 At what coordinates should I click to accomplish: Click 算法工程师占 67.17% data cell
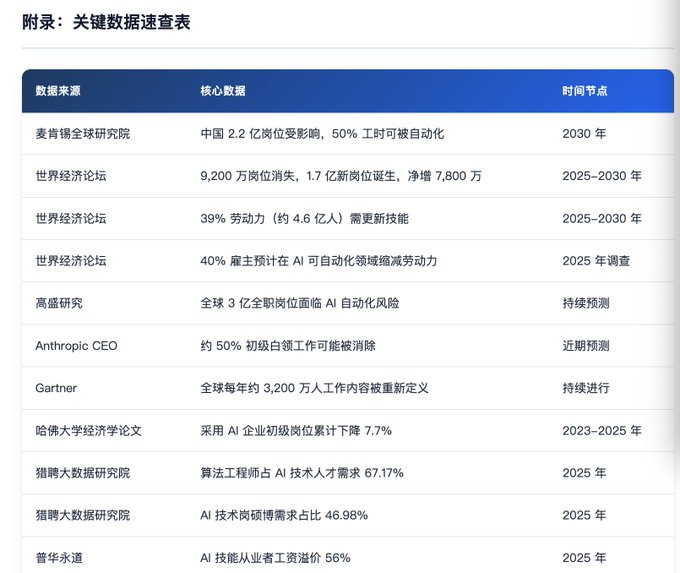point(302,473)
